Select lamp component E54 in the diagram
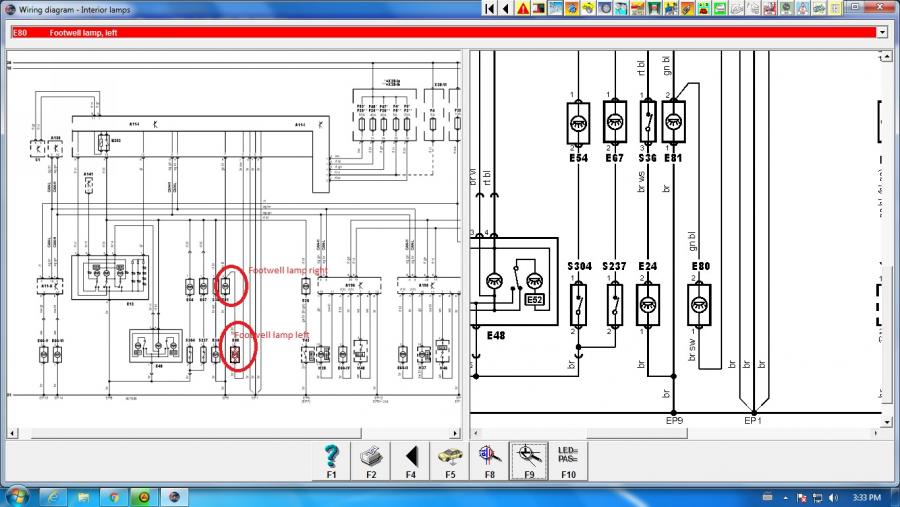The height and width of the screenshot is (507, 900). (578, 122)
